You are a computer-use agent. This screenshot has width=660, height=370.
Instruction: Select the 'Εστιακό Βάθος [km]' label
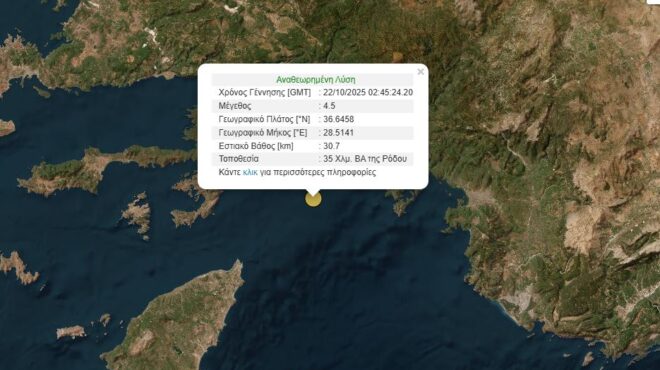[x=256, y=146]
